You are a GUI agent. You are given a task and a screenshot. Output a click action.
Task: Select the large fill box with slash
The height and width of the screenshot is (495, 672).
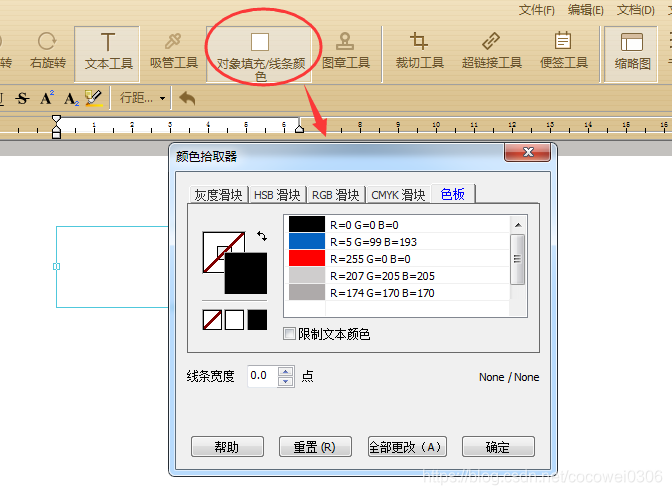213,242
